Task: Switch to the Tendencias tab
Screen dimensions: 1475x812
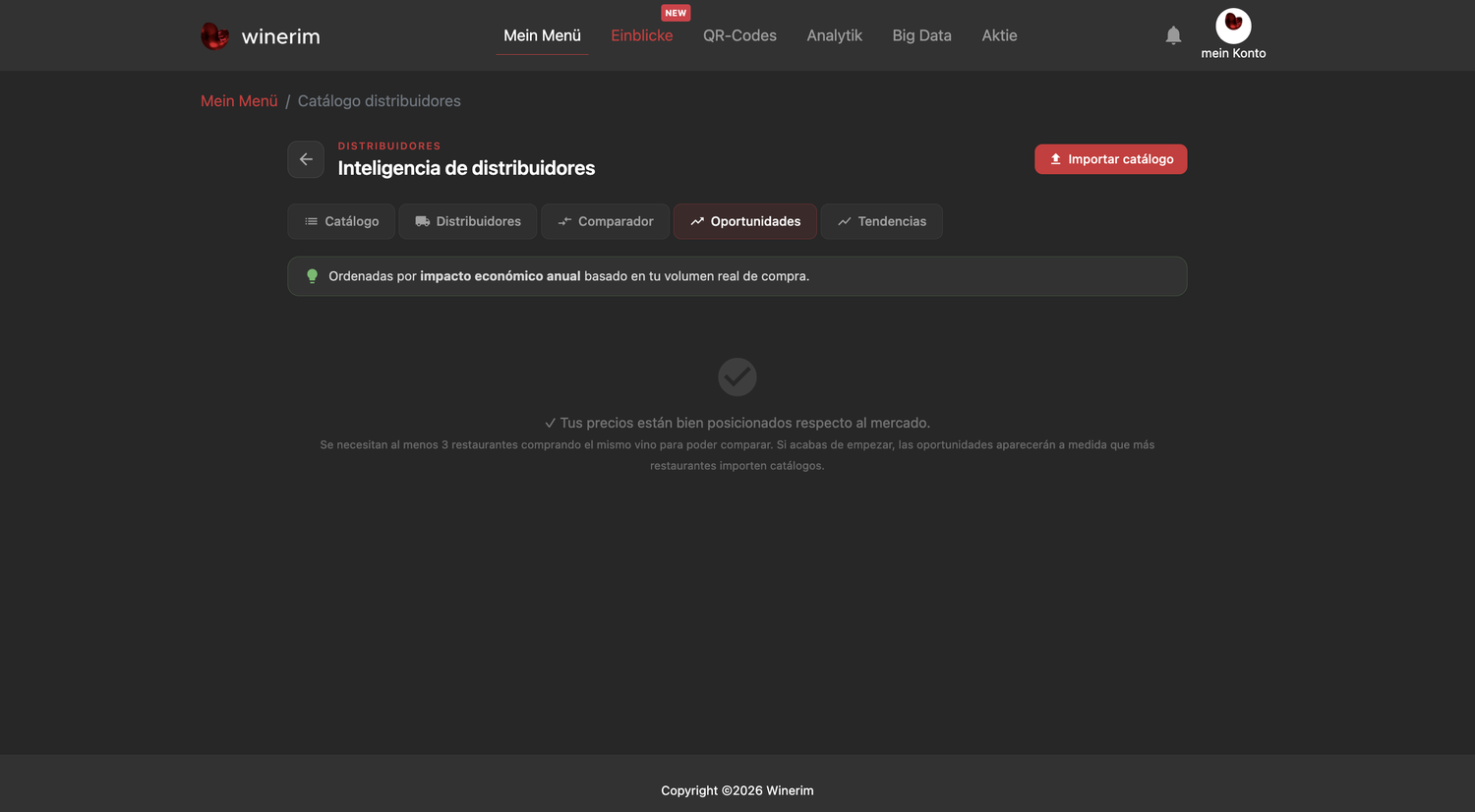Action: tap(882, 221)
